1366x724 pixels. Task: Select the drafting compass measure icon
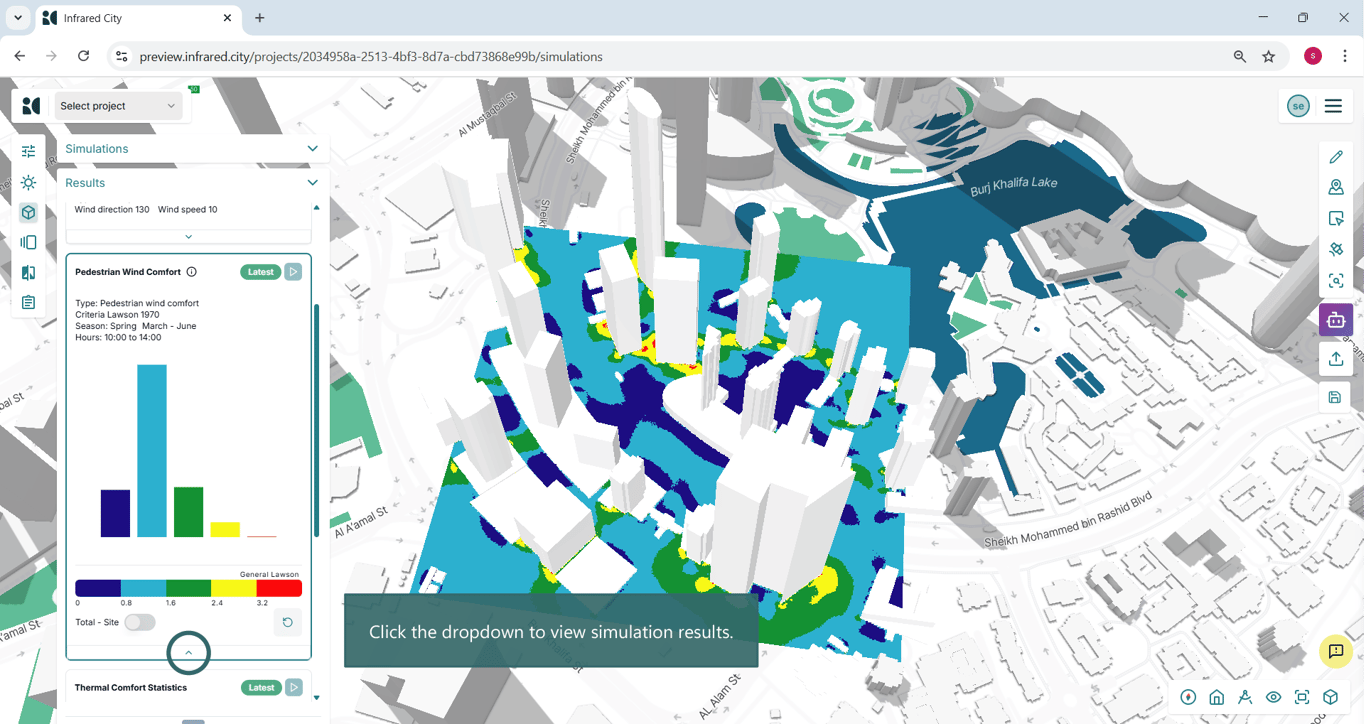pyautogui.click(x=1245, y=697)
